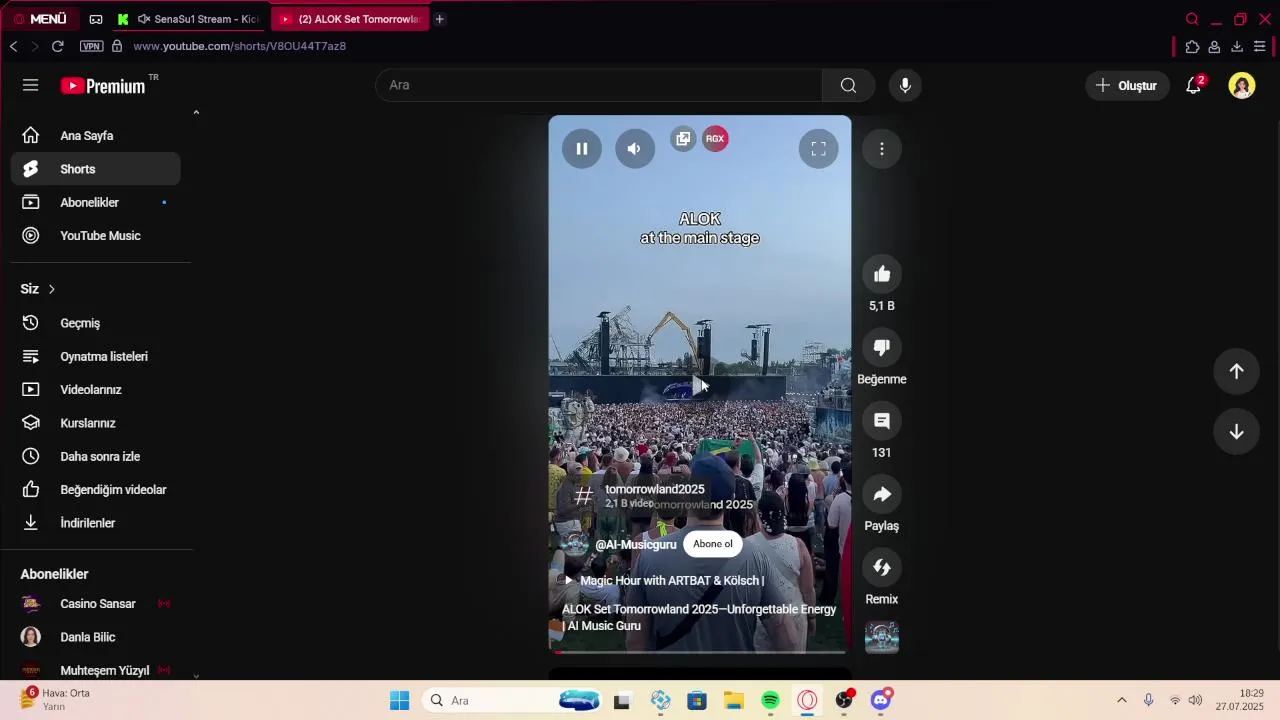Reload the current page
Screen dimensions: 1280x720
[x=58, y=46]
